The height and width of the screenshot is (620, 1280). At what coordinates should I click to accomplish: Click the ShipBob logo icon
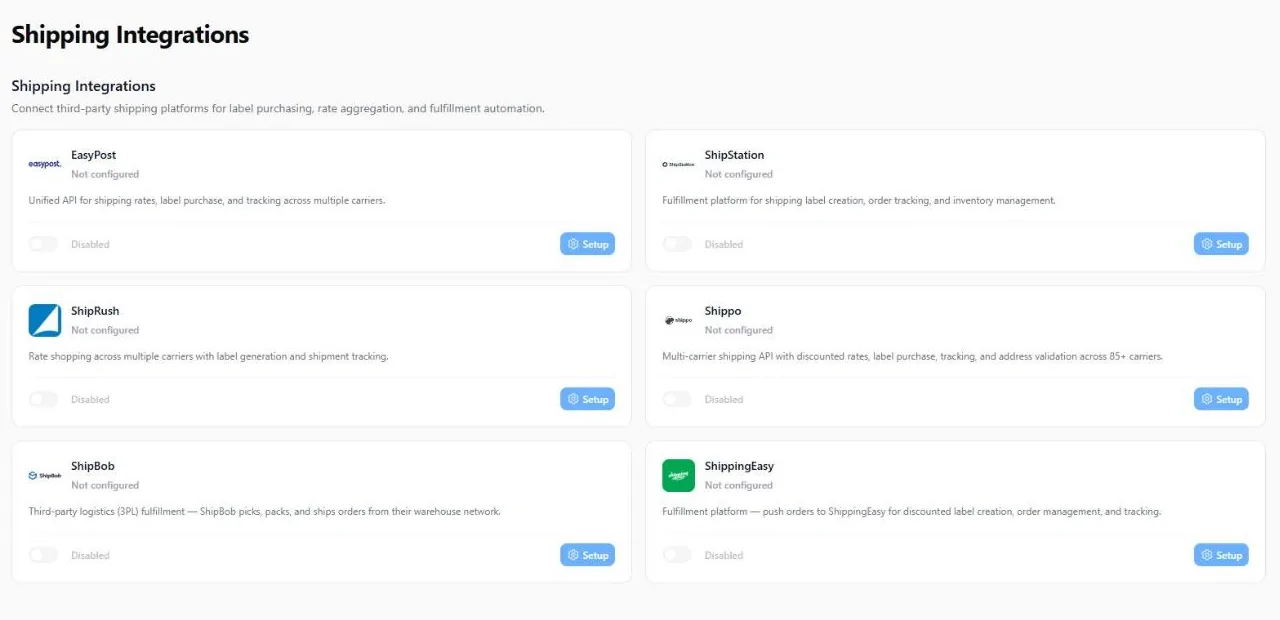point(45,475)
